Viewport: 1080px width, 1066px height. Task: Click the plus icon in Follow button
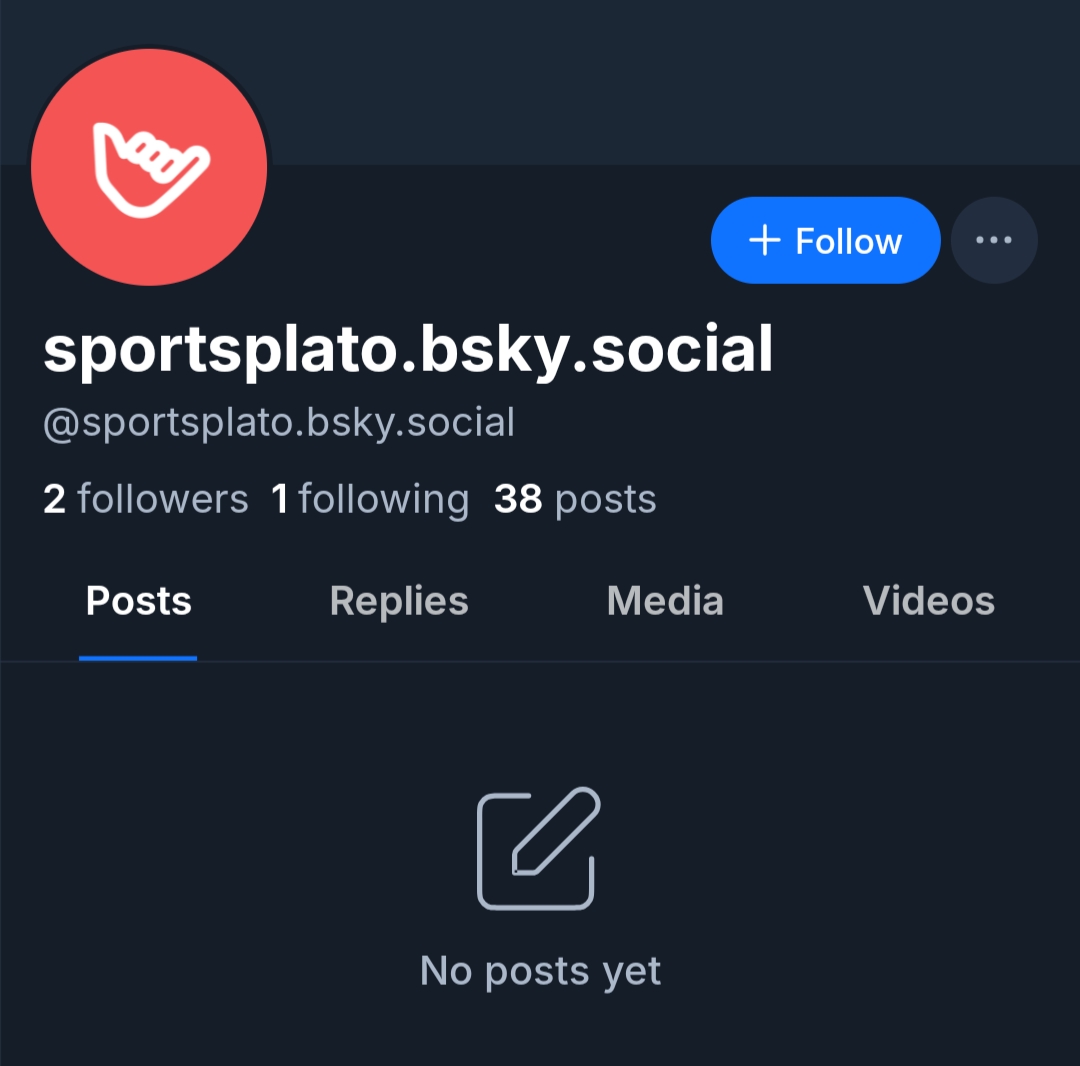tap(765, 240)
